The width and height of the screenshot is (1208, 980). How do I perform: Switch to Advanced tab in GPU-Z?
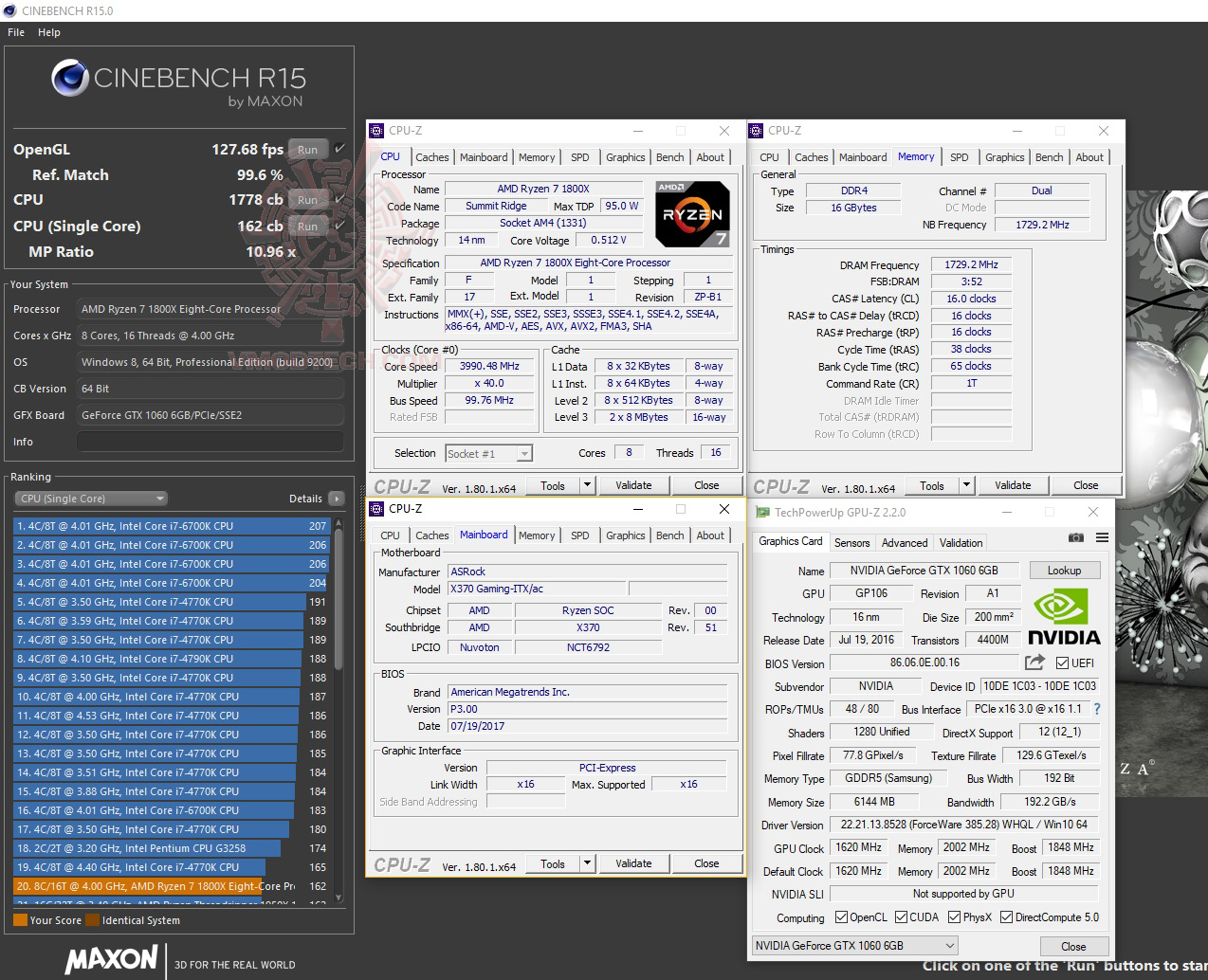point(905,543)
